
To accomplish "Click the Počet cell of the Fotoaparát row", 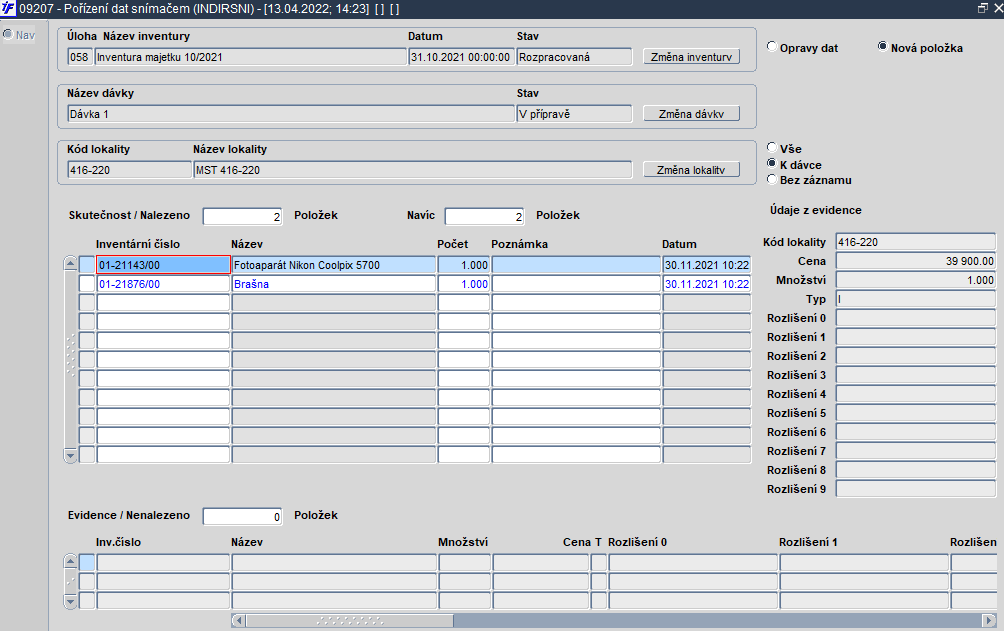I will pos(464,265).
